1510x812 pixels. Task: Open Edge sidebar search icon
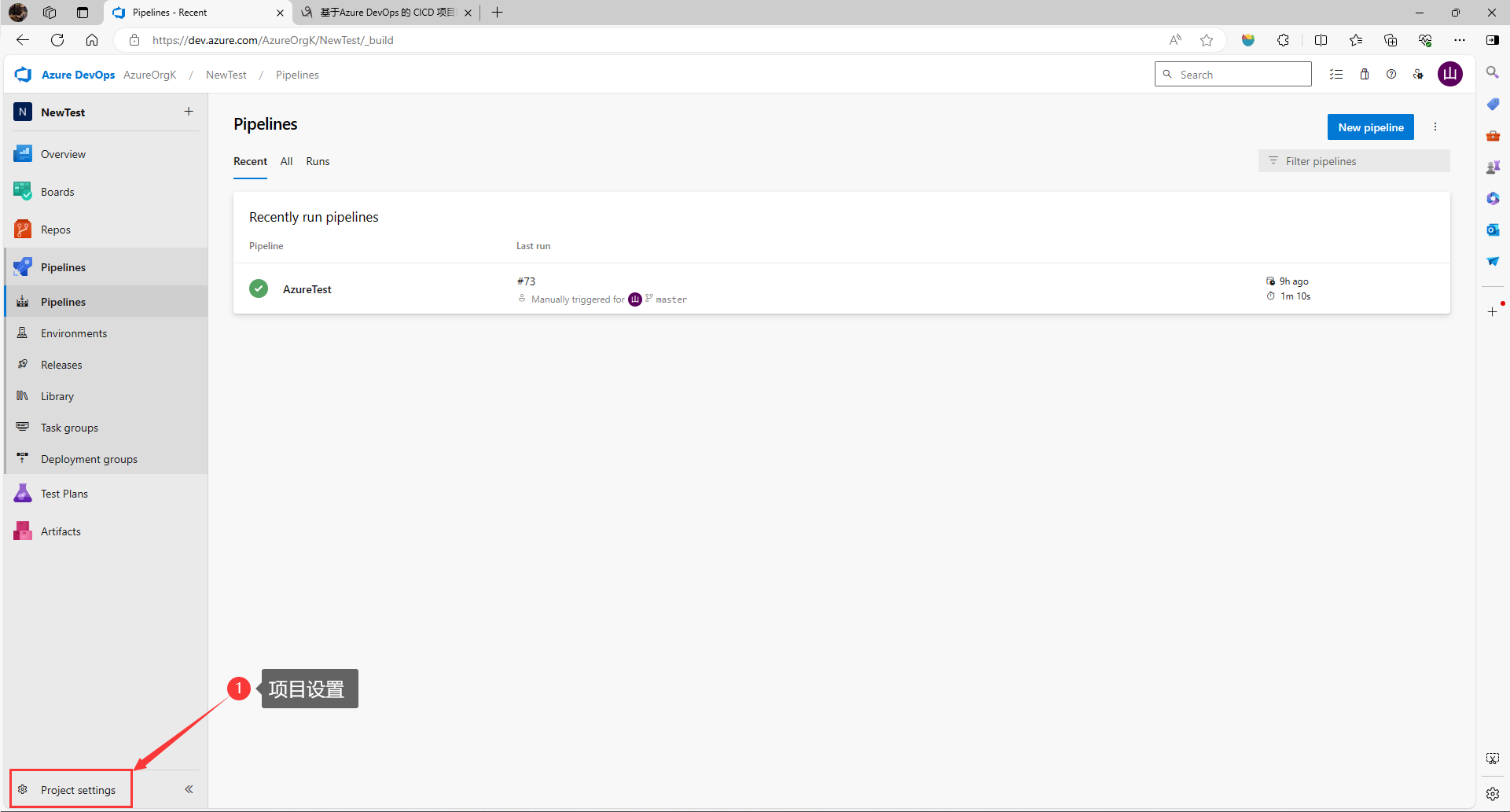(x=1493, y=72)
